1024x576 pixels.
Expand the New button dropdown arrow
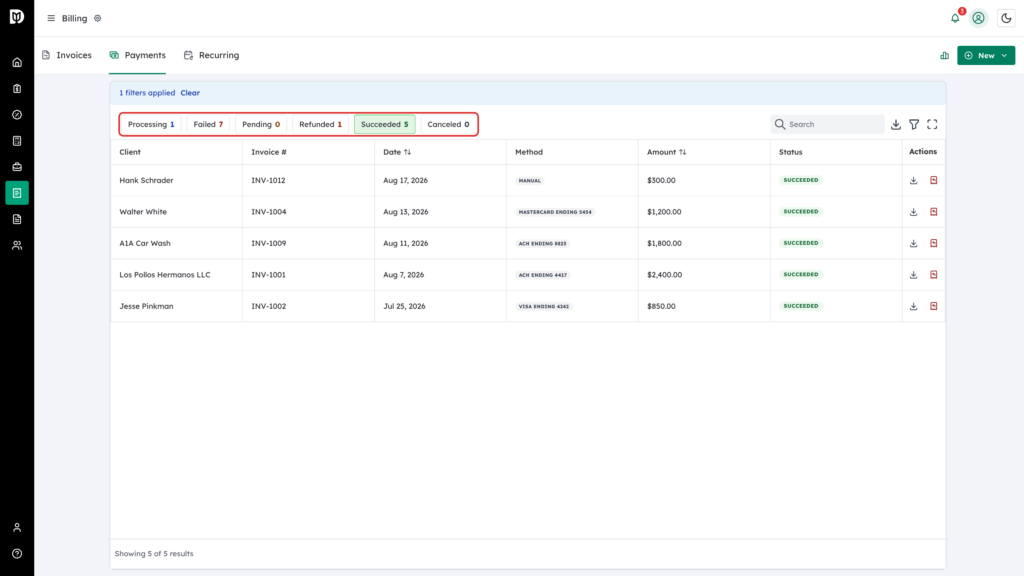pos(1004,56)
